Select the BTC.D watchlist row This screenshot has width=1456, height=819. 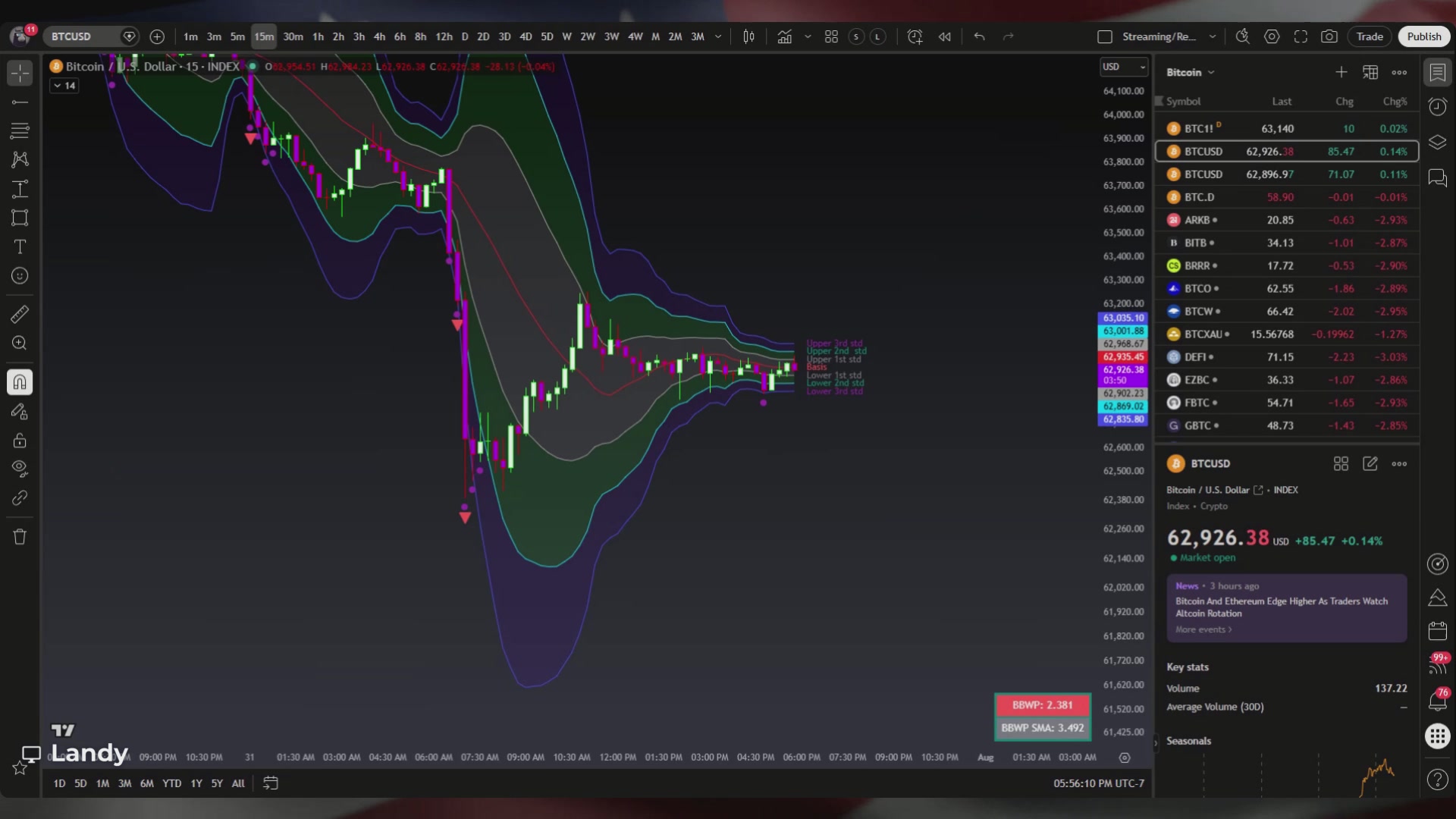click(x=1287, y=197)
